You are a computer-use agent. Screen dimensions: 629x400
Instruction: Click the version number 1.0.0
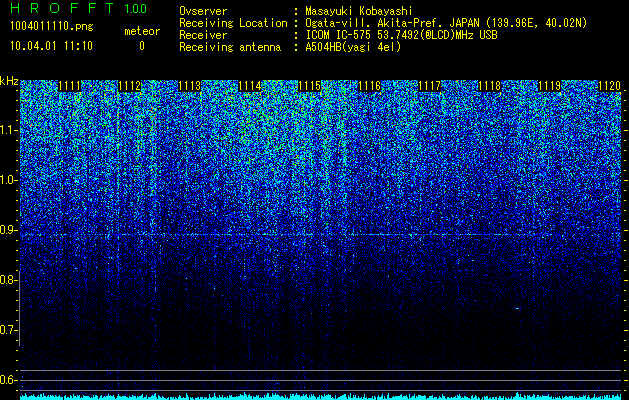click(136, 9)
